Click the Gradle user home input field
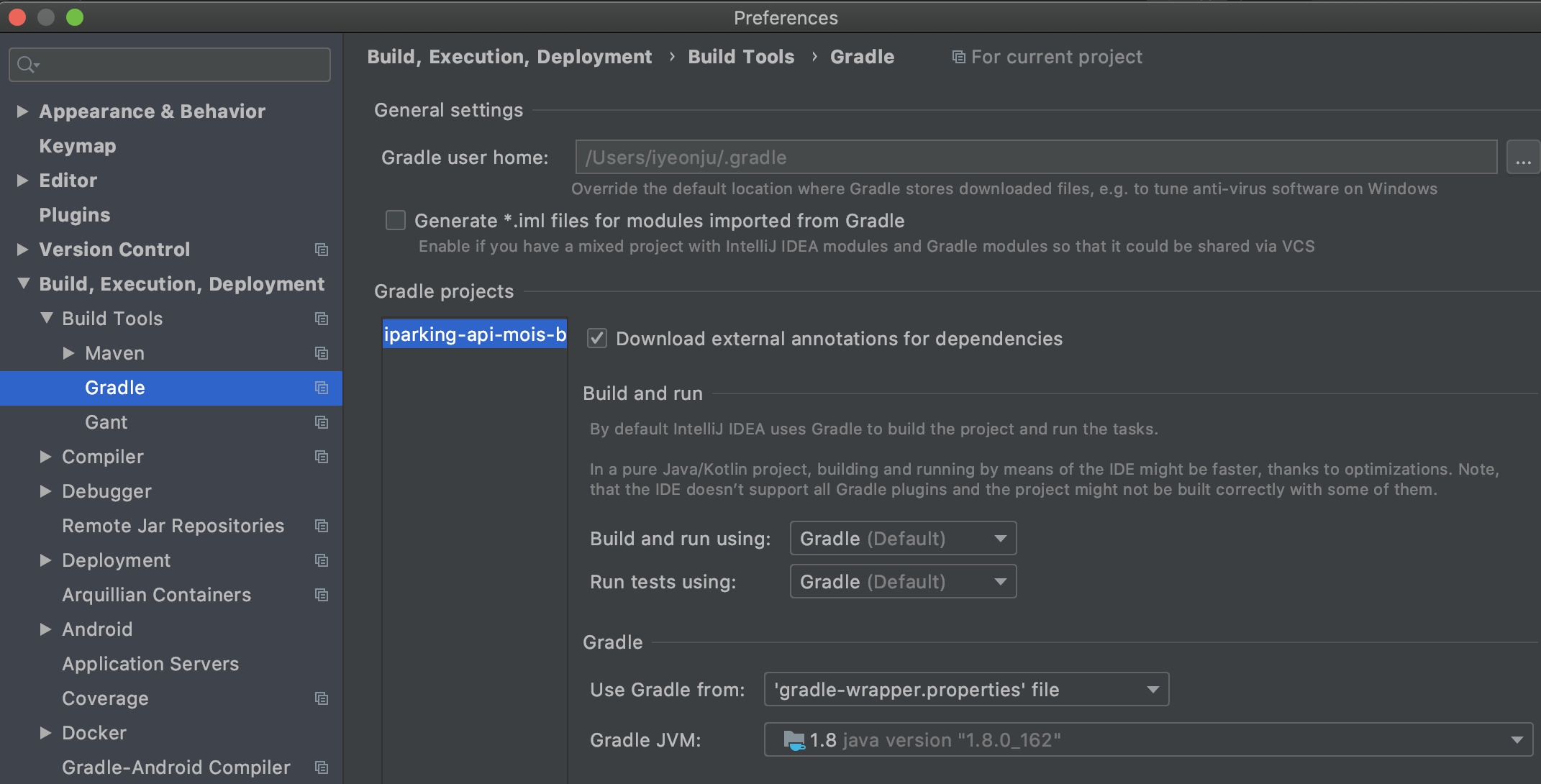This screenshot has height=784, width=1541. [1036, 157]
